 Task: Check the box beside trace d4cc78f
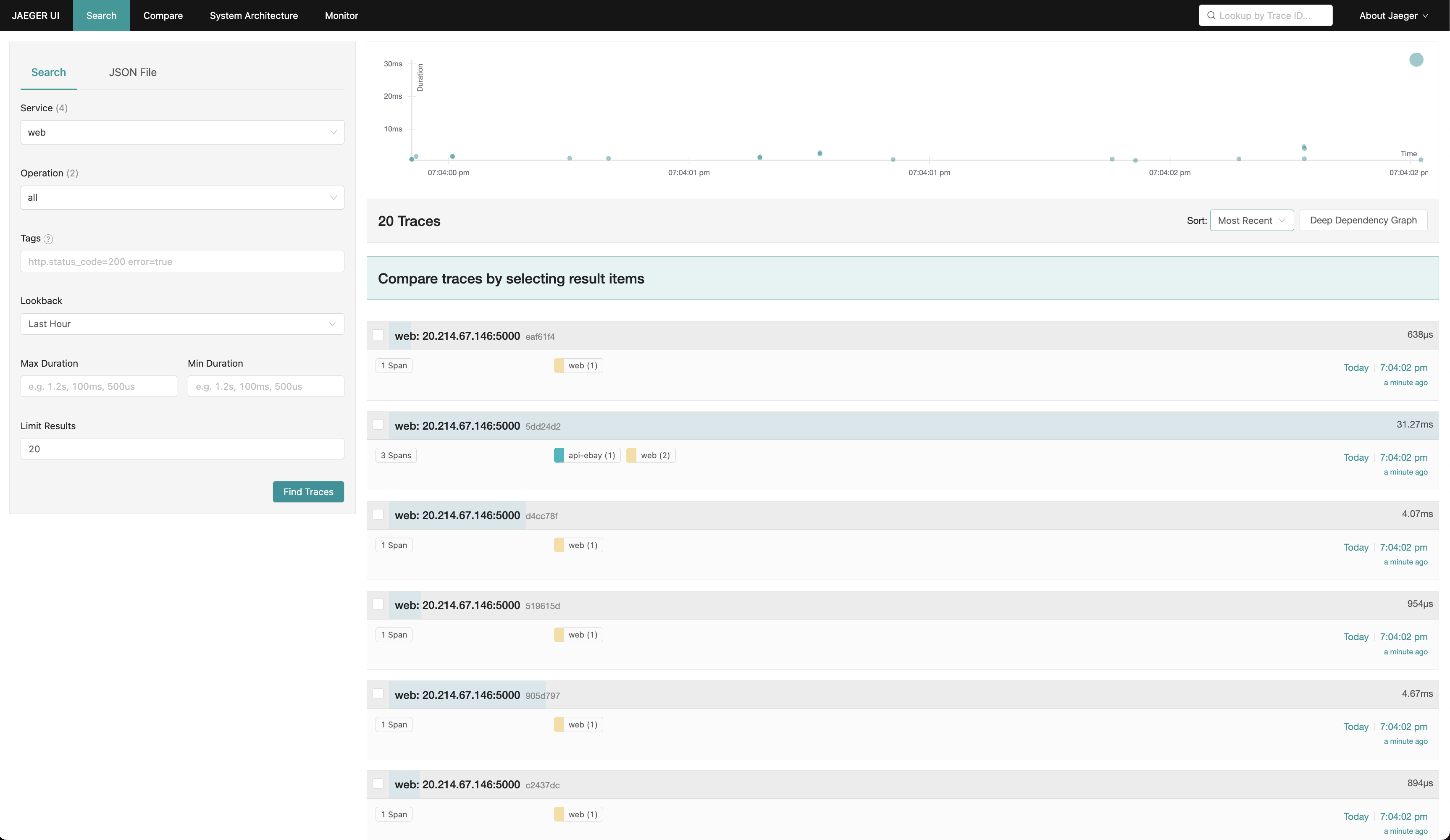pos(378,514)
